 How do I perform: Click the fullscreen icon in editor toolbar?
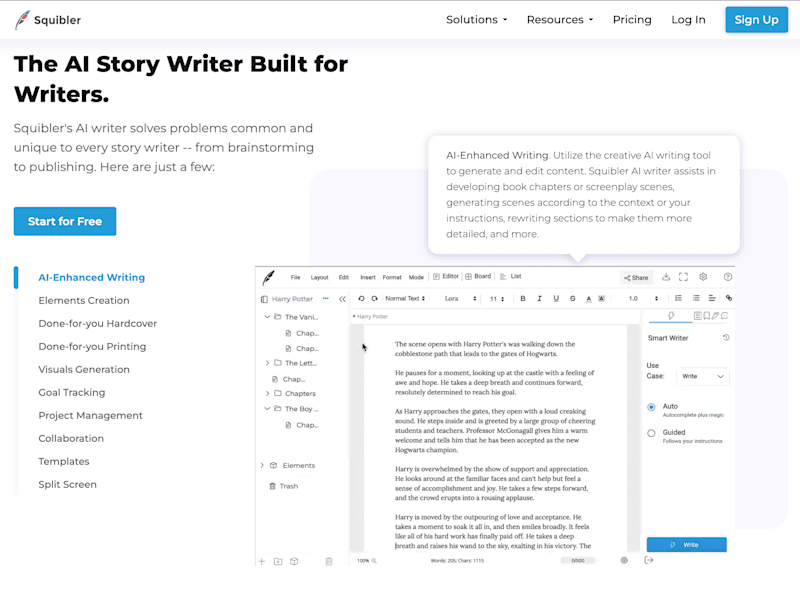(683, 277)
